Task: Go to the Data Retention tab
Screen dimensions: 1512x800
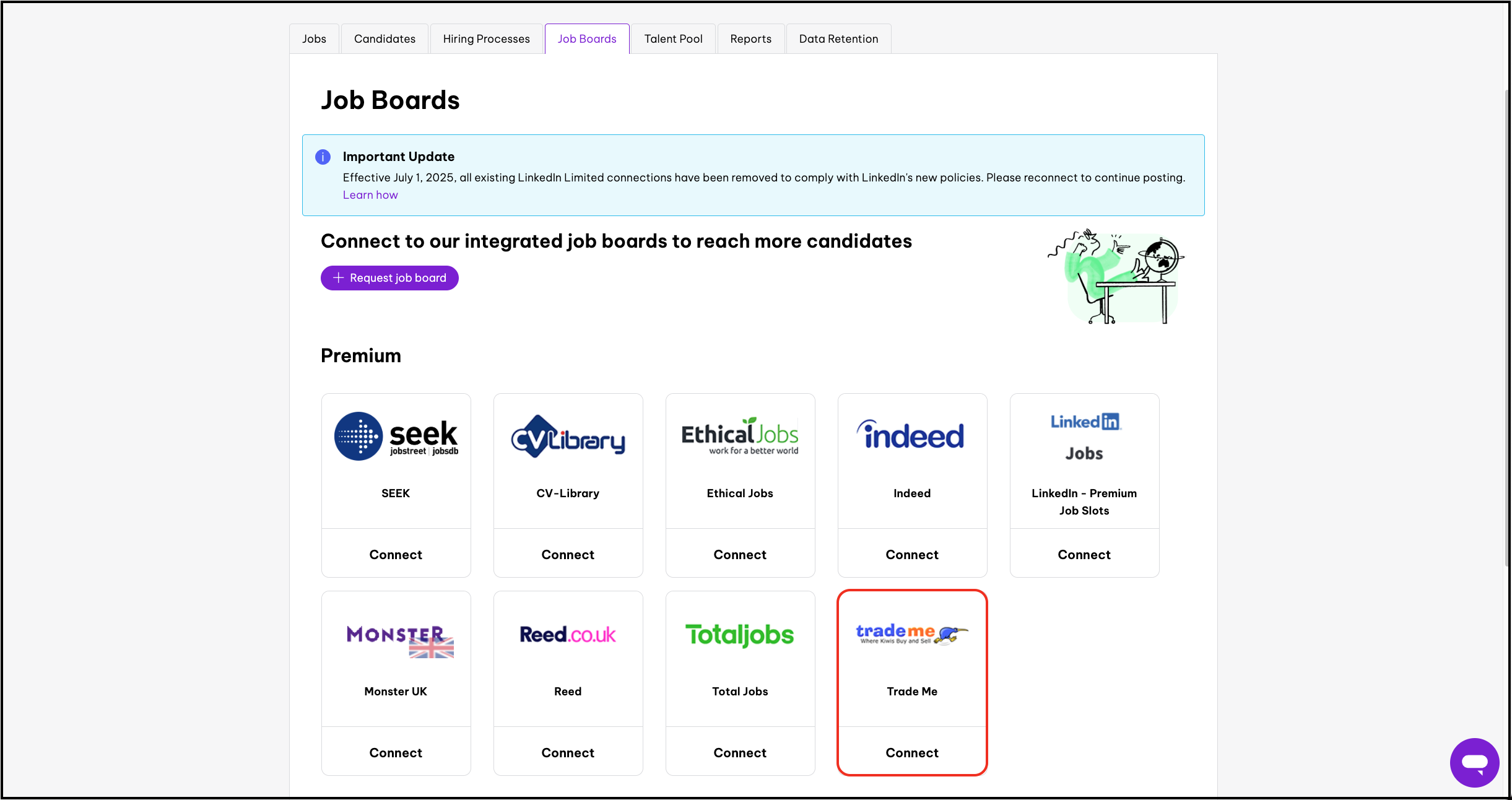Action: [x=838, y=39]
